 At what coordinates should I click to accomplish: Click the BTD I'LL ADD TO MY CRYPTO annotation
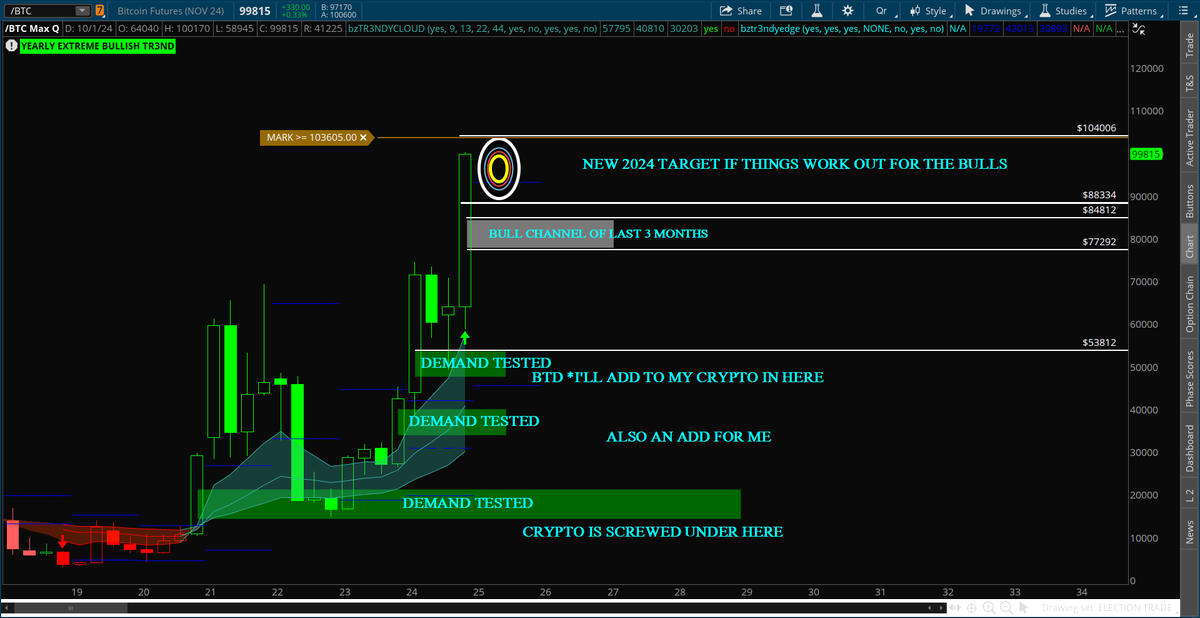(677, 378)
